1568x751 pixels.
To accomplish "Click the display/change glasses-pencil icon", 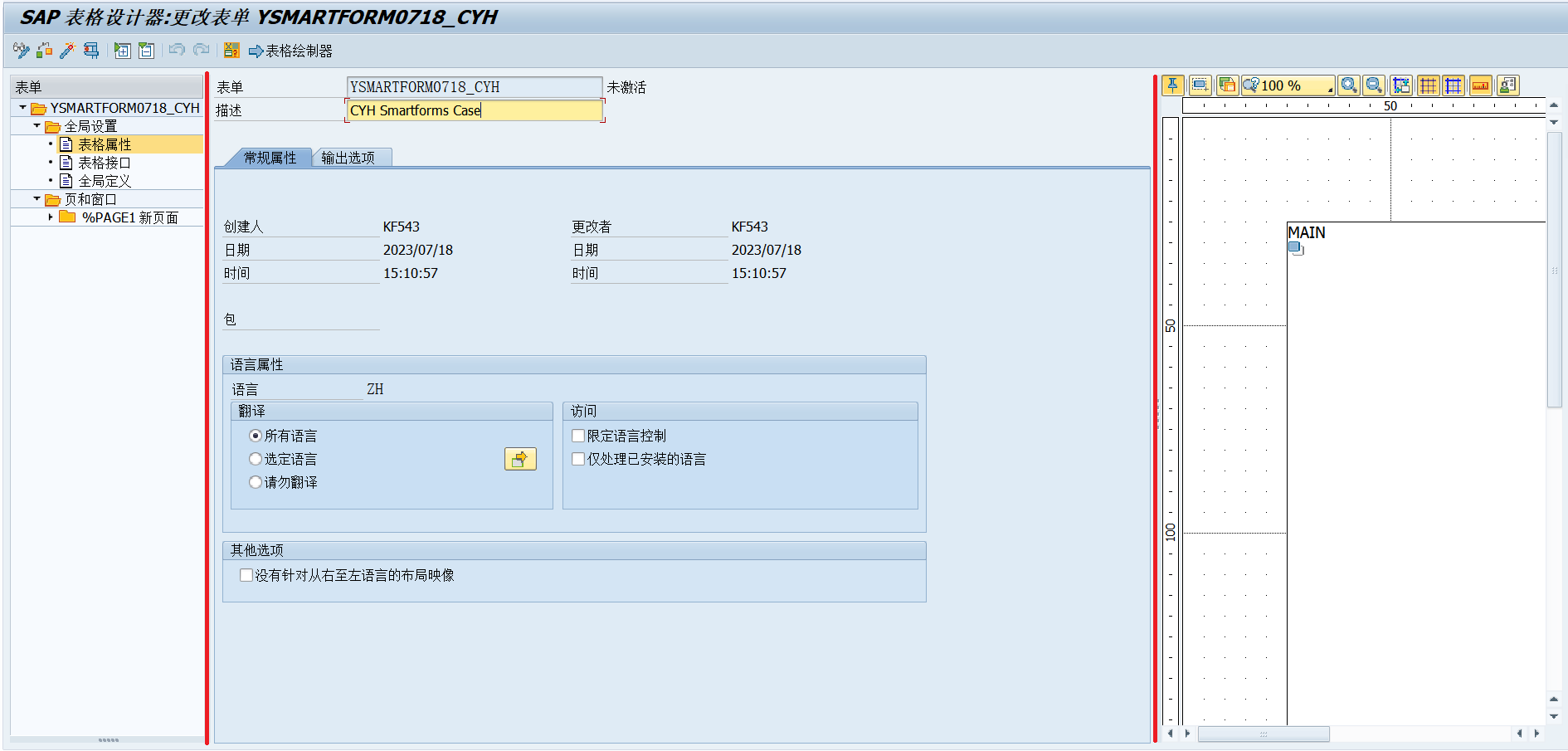I will 21,51.
